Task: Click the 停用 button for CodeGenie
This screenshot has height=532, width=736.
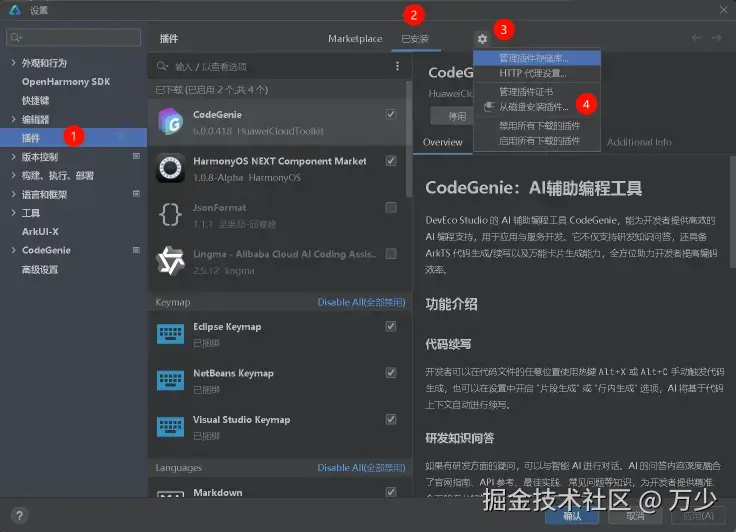Action: click(x=451, y=116)
